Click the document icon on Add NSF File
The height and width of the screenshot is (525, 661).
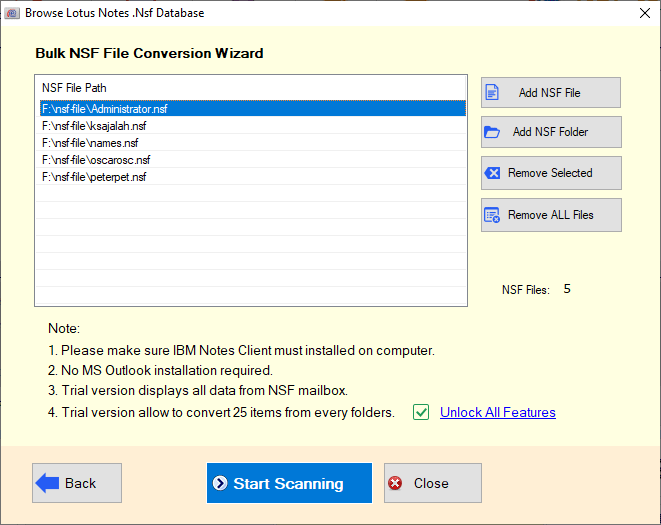pyautogui.click(x=491, y=93)
